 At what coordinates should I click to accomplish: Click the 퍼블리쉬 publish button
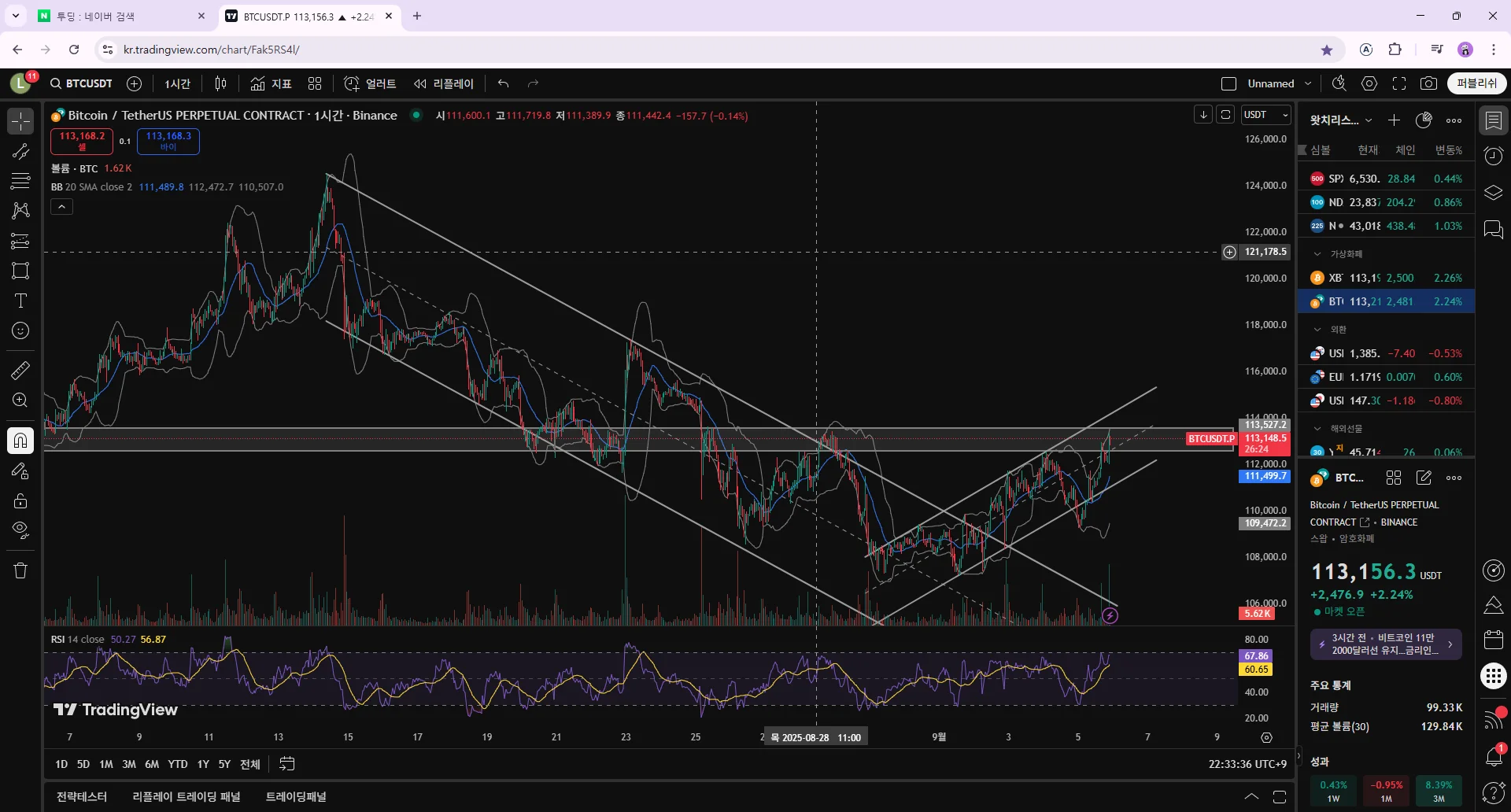[1476, 83]
